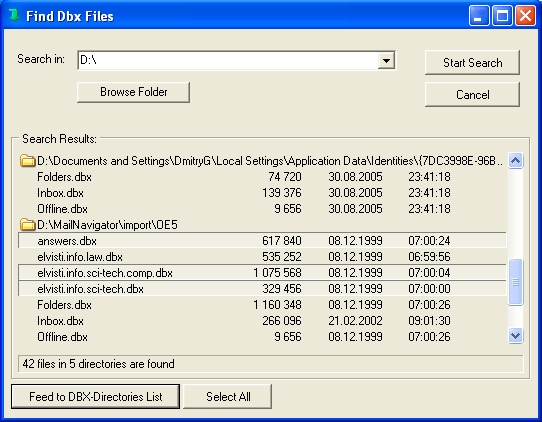Feed to DBX-Directories List
Viewport: 542px width, 422px height.
[95, 396]
